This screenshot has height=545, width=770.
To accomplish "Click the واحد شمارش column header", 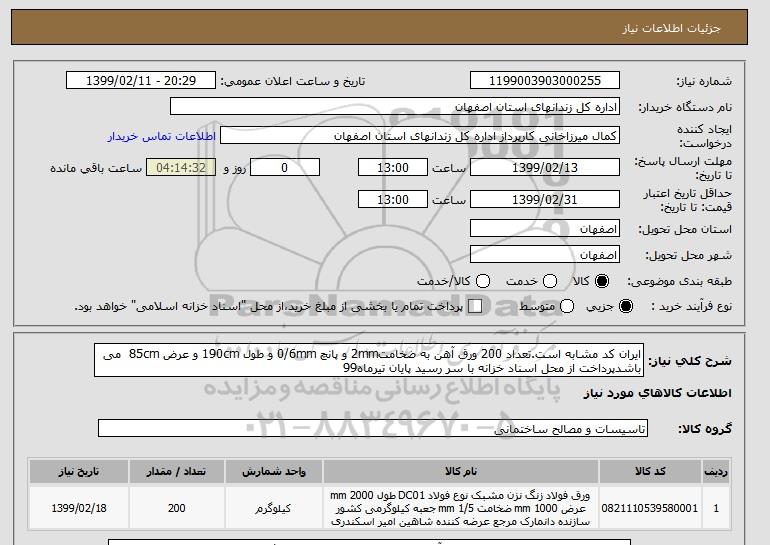I will pyautogui.click(x=274, y=471).
